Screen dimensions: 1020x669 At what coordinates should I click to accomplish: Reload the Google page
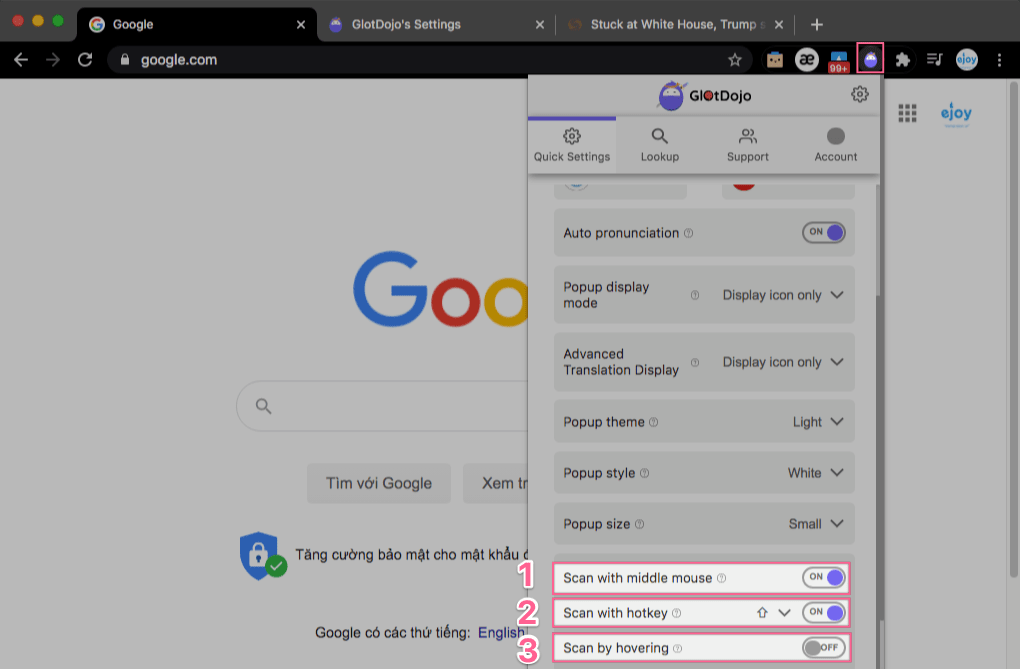(85, 60)
